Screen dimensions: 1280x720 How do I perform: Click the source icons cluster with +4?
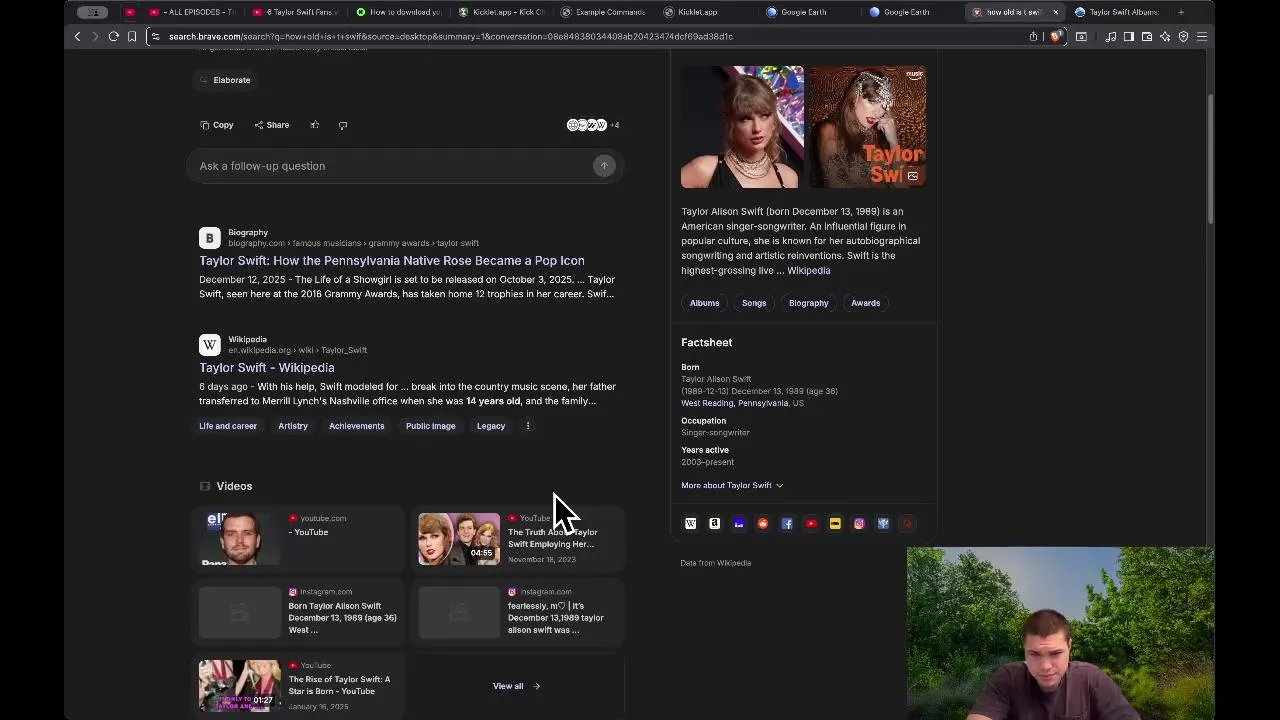[593, 125]
